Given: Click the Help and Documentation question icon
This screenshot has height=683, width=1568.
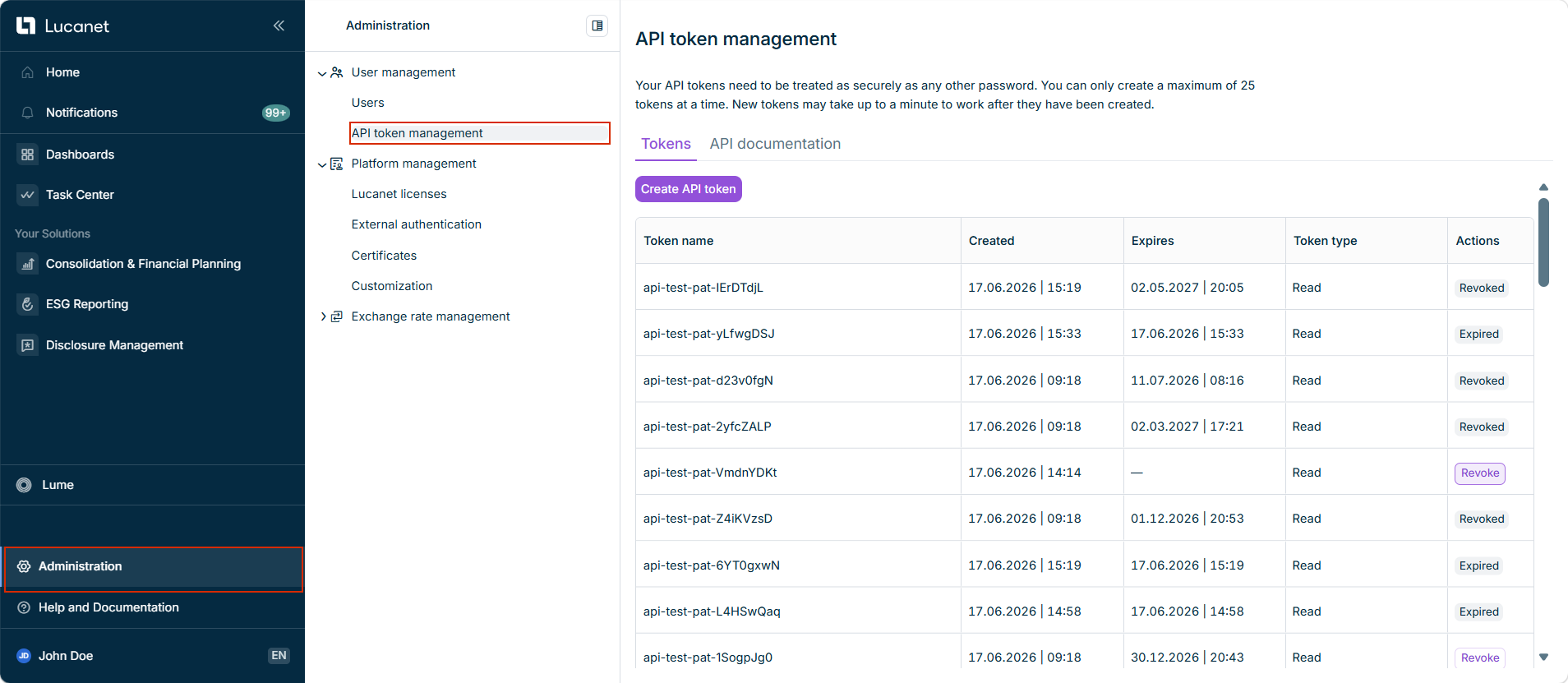Looking at the screenshot, I should point(24,607).
